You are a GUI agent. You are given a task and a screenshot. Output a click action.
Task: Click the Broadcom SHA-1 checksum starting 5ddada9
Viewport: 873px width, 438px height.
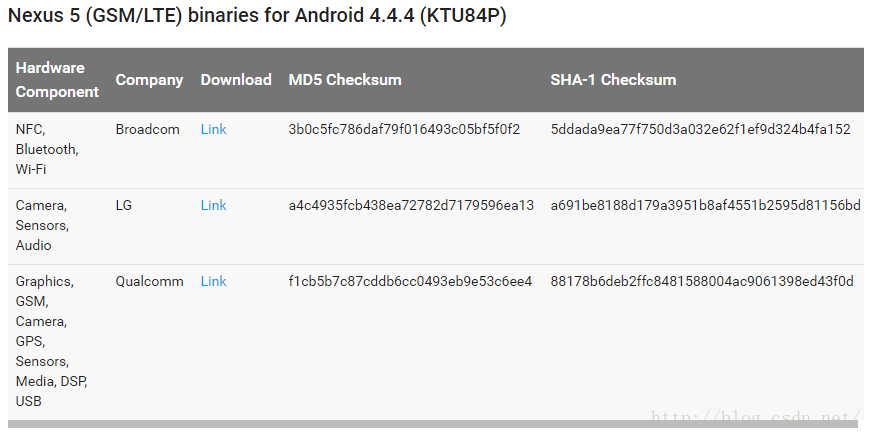(700, 129)
